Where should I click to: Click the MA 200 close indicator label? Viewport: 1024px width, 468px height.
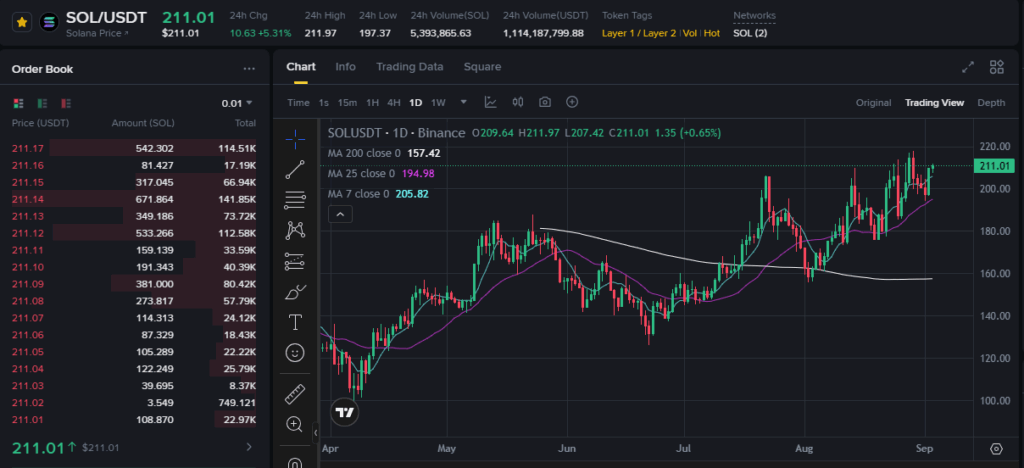coord(364,153)
